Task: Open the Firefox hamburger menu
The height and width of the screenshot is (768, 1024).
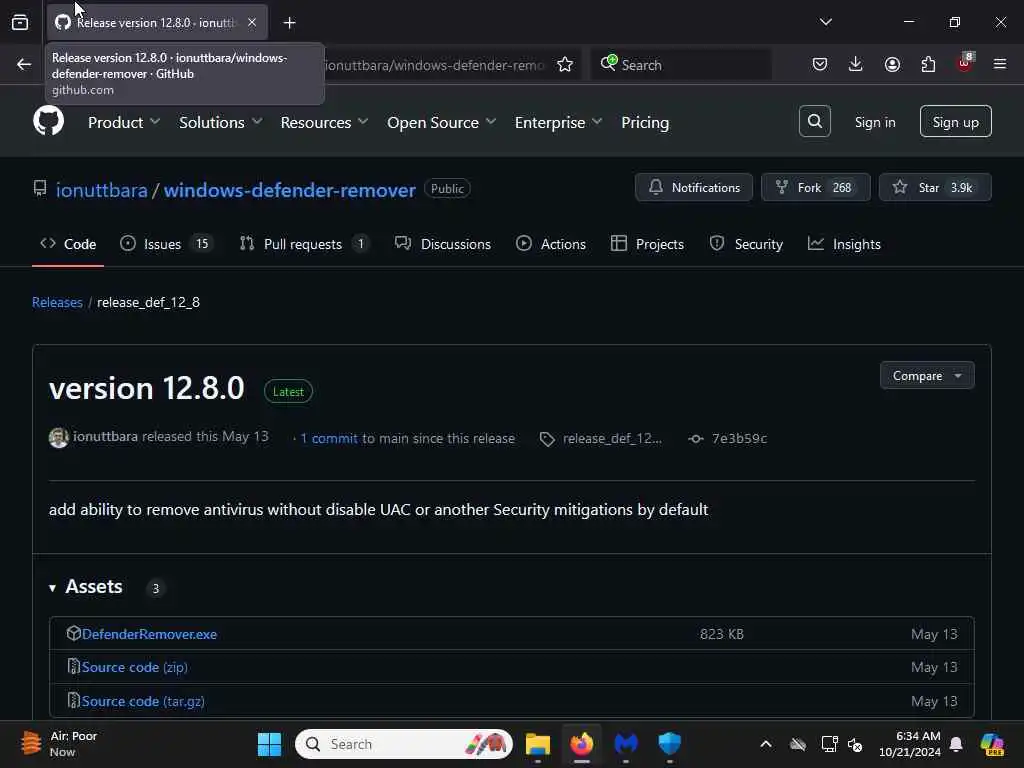Action: click(1000, 64)
